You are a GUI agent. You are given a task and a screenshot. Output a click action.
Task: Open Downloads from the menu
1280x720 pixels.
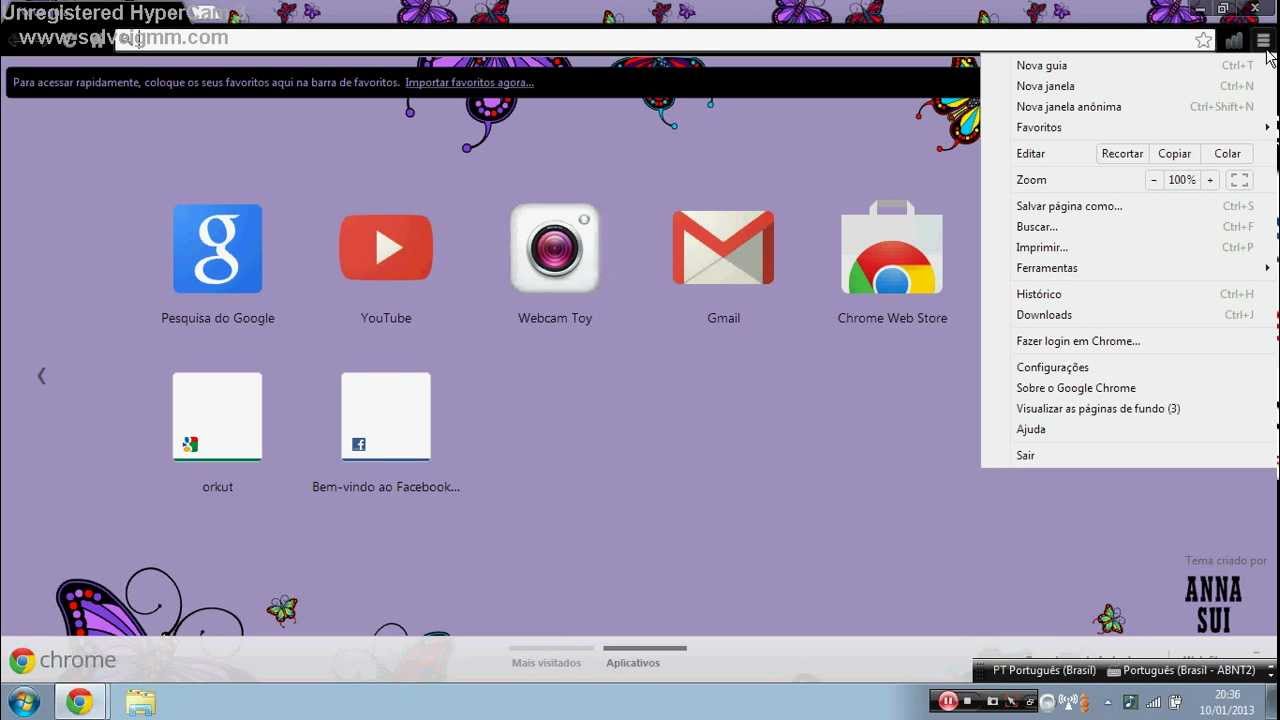tap(1130, 315)
